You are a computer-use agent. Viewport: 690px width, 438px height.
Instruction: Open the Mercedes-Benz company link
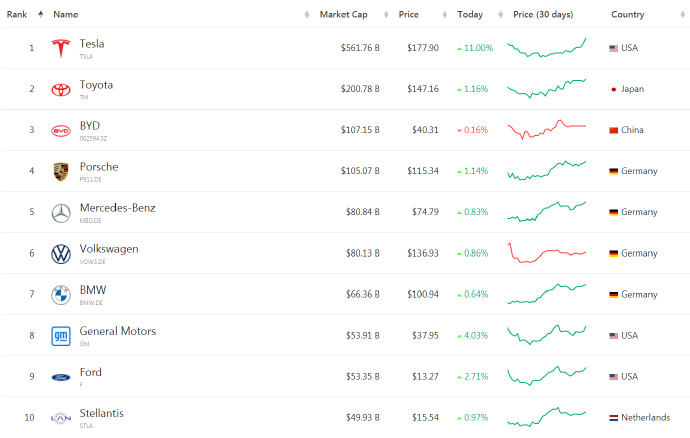(117, 208)
